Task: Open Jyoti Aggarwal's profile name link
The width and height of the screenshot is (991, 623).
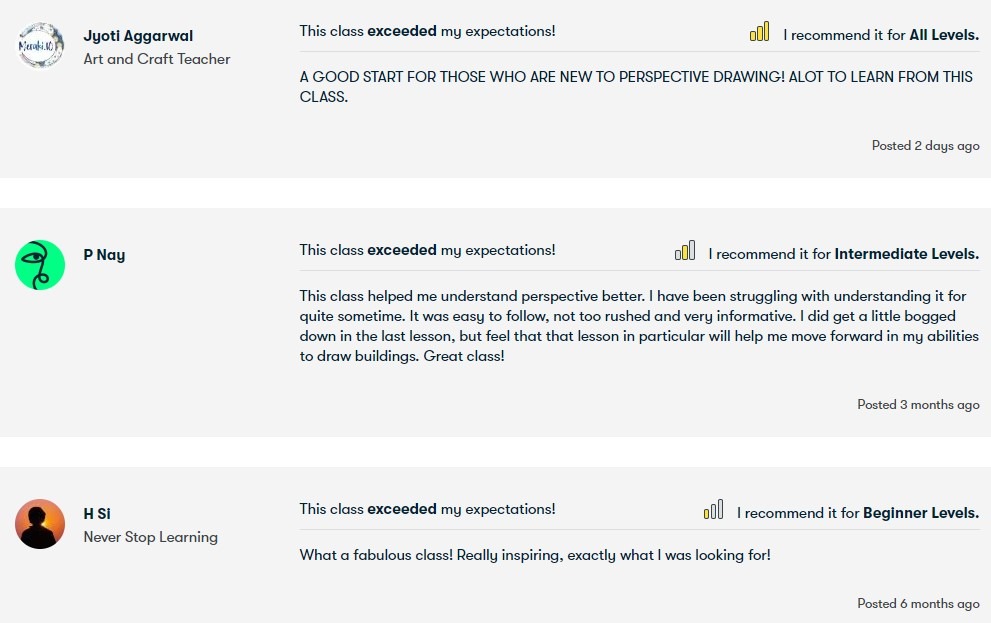Action: coord(138,36)
